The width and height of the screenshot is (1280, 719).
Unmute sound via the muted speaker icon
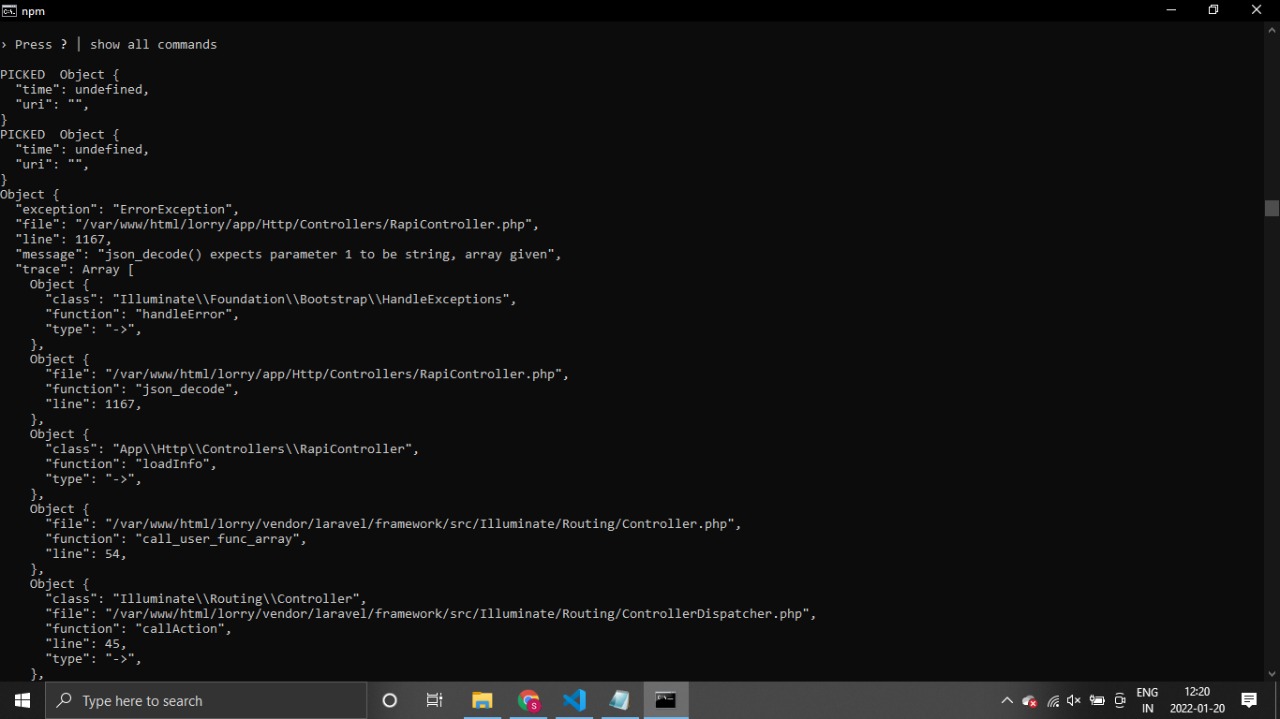(1074, 701)
